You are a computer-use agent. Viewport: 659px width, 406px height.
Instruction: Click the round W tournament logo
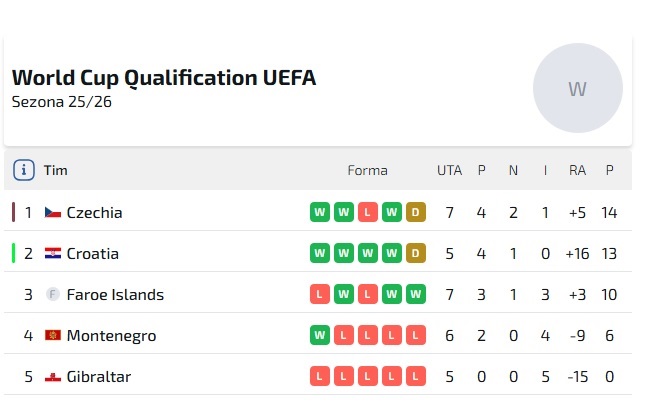click(x=577, y=89)
